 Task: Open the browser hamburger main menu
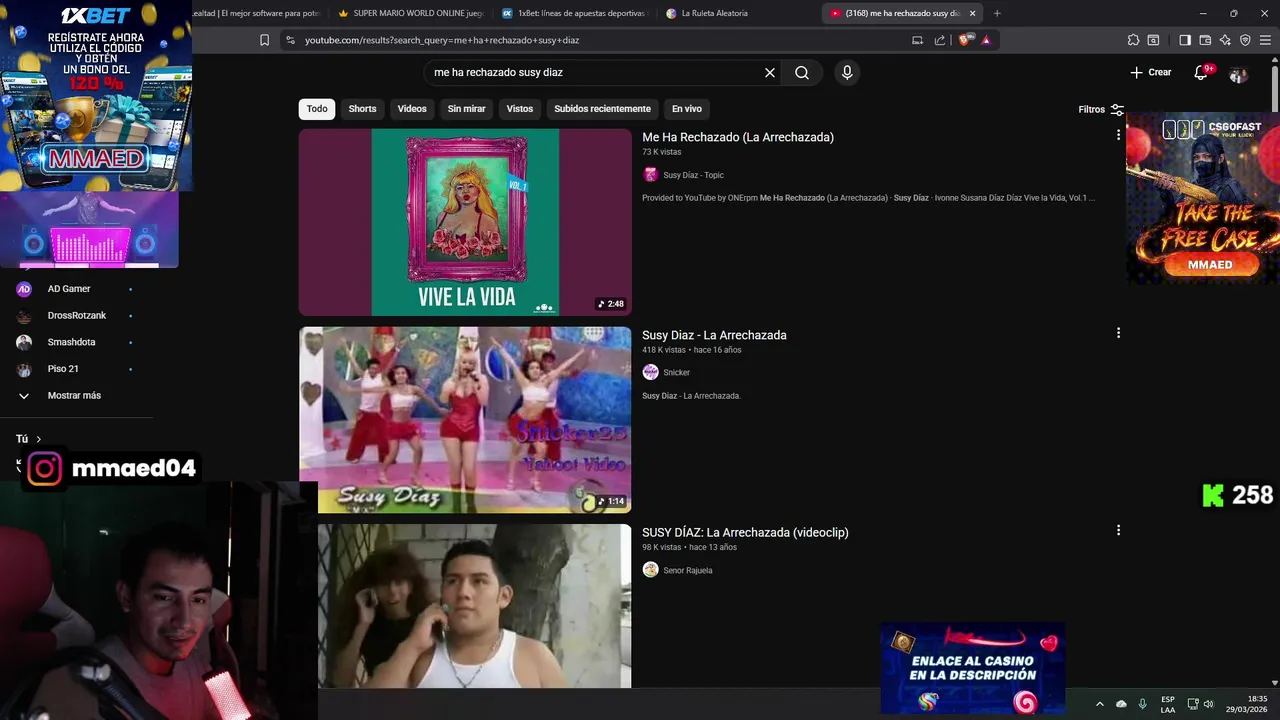(1266, 40)
